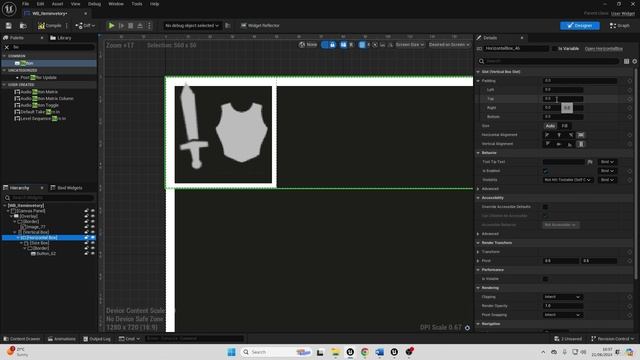640x360 pixels.
Task: Open the Widget Reflector tool
Action: tap(260, 25)
